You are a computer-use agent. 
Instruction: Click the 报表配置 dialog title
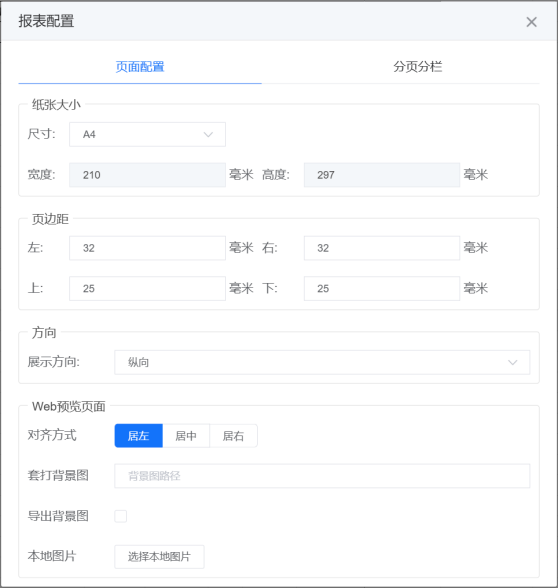tap(46, 21)
